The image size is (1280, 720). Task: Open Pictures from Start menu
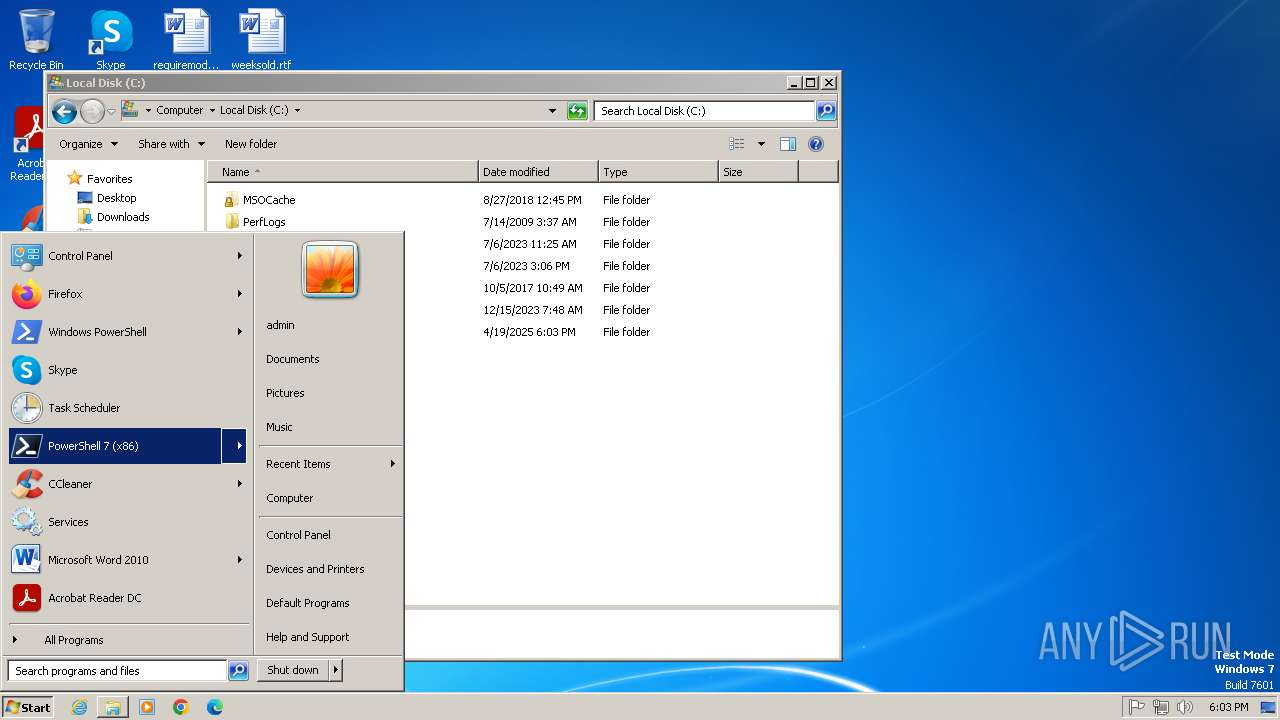point(285,393)
